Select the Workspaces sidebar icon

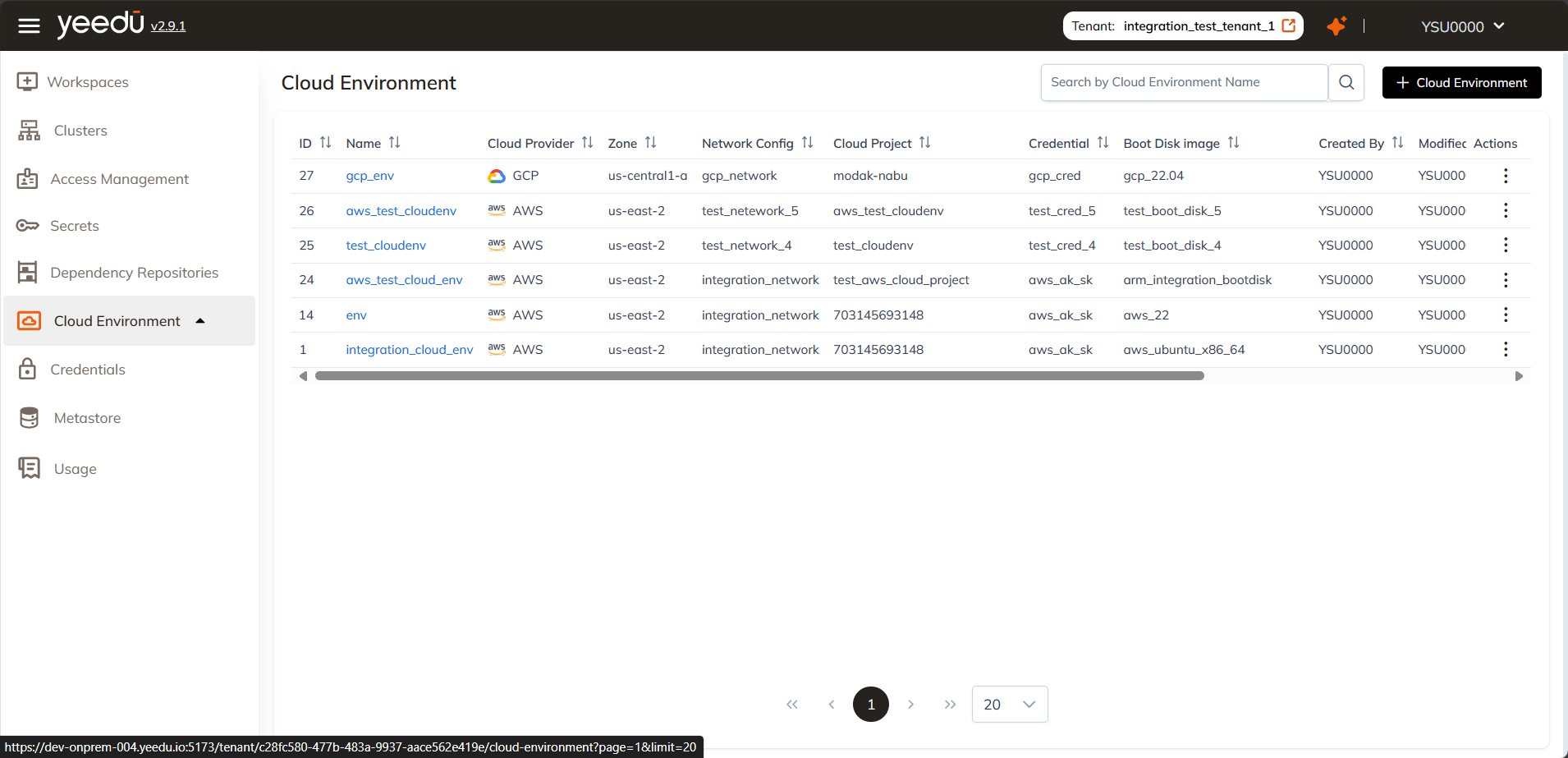point(28,81)
